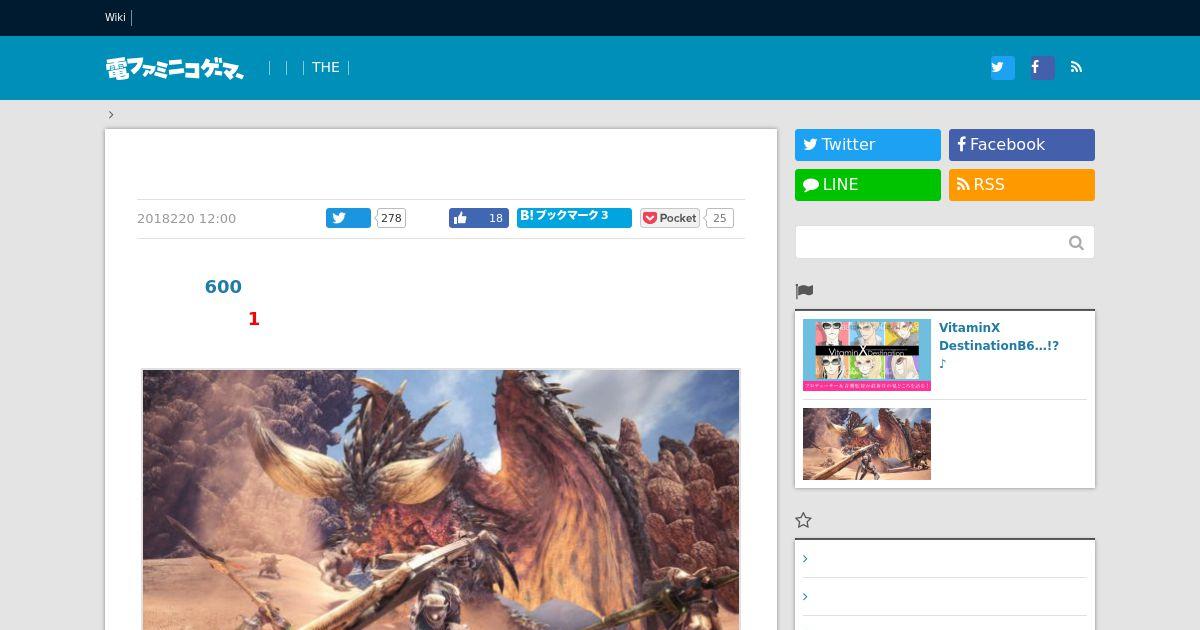Add a Hatena bookmark (B! ブックマーク)
Viewport: 1200px width, 630px height.
[574, 218]
